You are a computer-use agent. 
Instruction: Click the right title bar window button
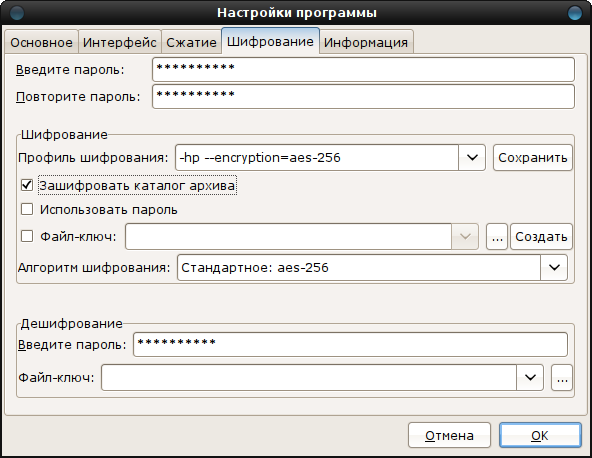575,12
